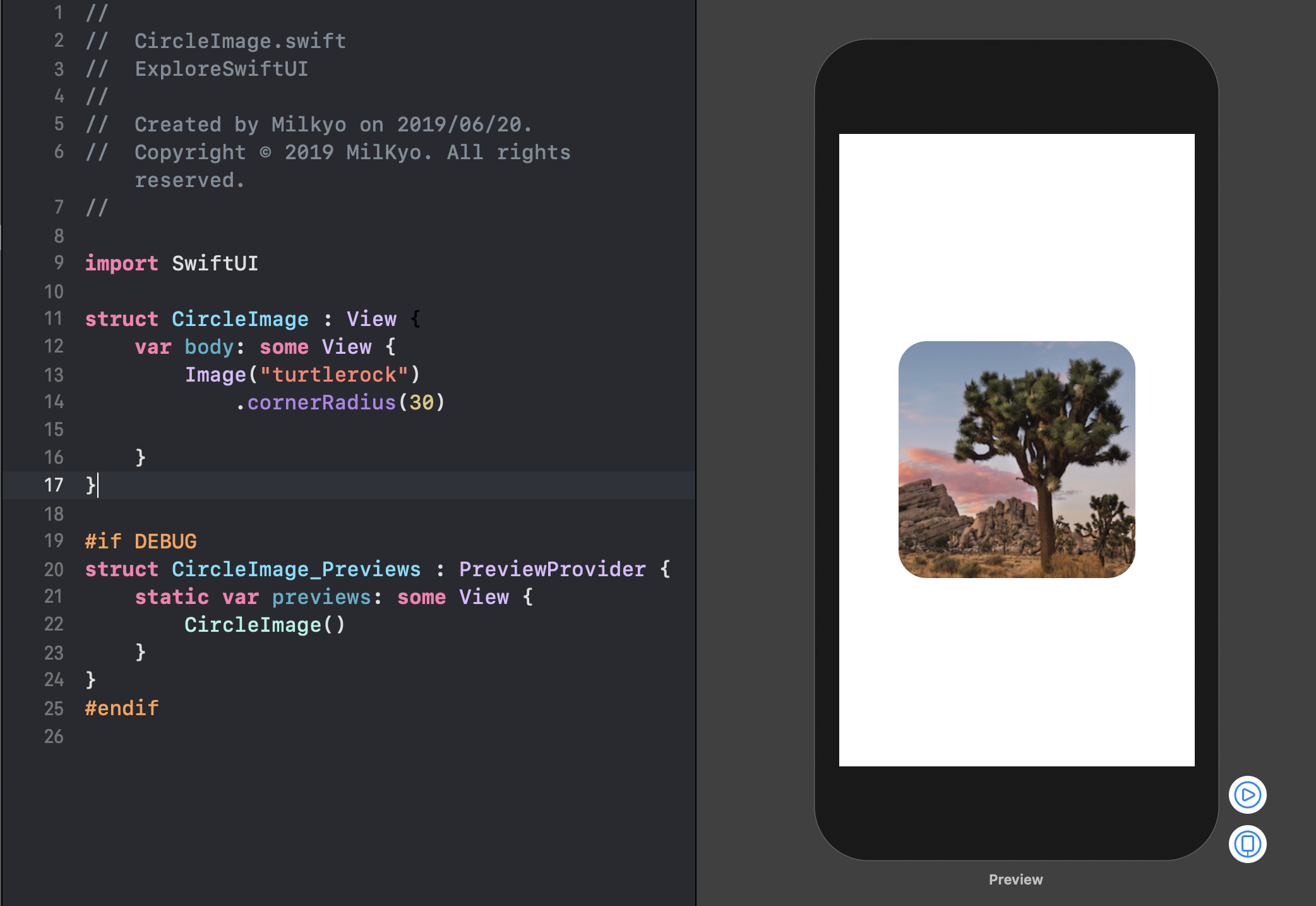The image size is (1316, 906).
Task: Click the import keyword on line 9
Action: tap(121, 263)
